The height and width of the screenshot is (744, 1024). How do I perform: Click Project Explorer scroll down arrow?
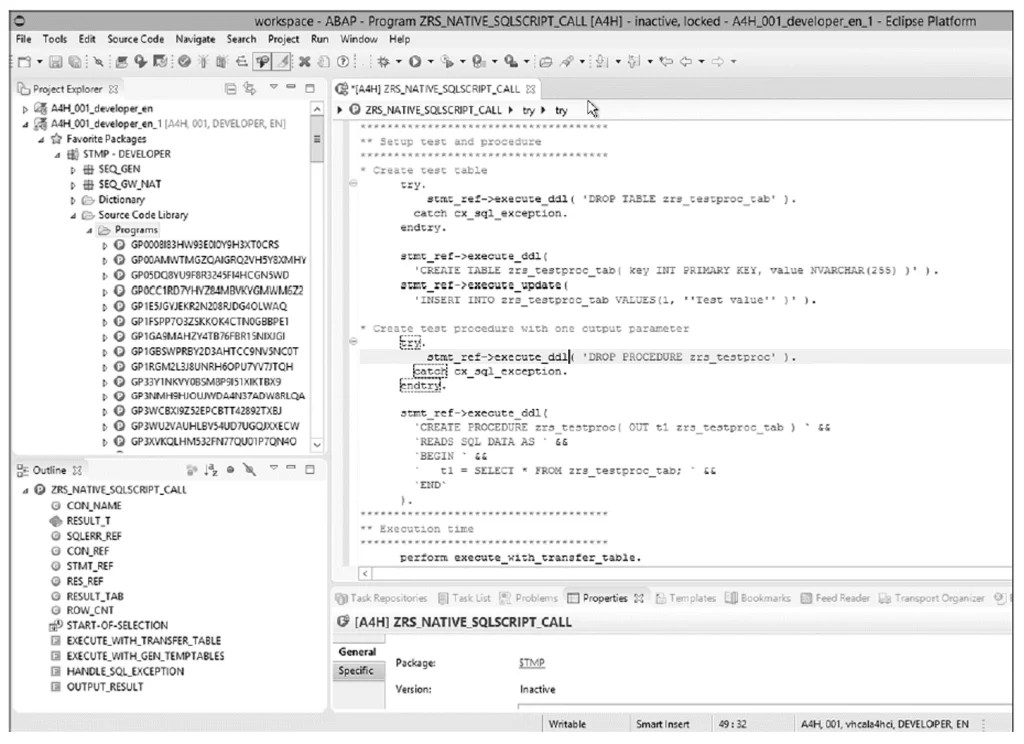tap(317, 444)
